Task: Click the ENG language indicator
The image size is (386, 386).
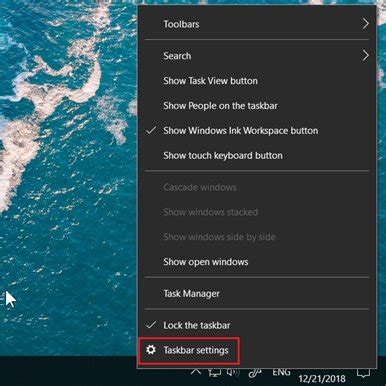Action: 281,372
